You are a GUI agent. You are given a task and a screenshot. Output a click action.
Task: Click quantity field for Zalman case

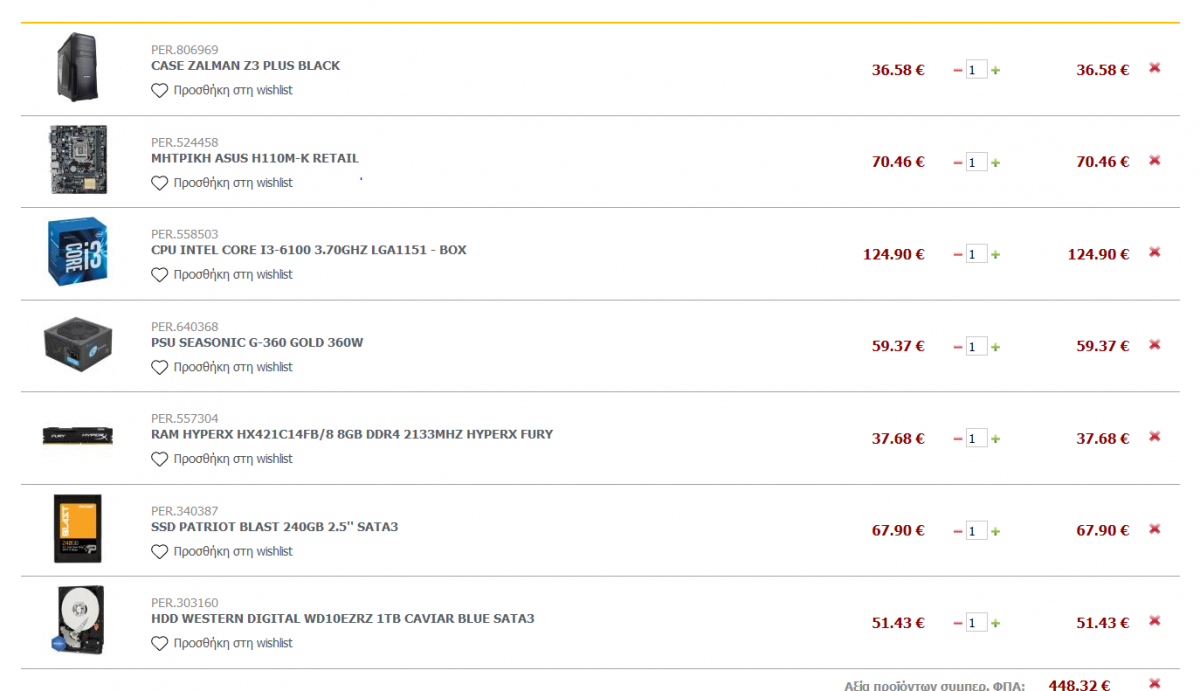(976, 70)
